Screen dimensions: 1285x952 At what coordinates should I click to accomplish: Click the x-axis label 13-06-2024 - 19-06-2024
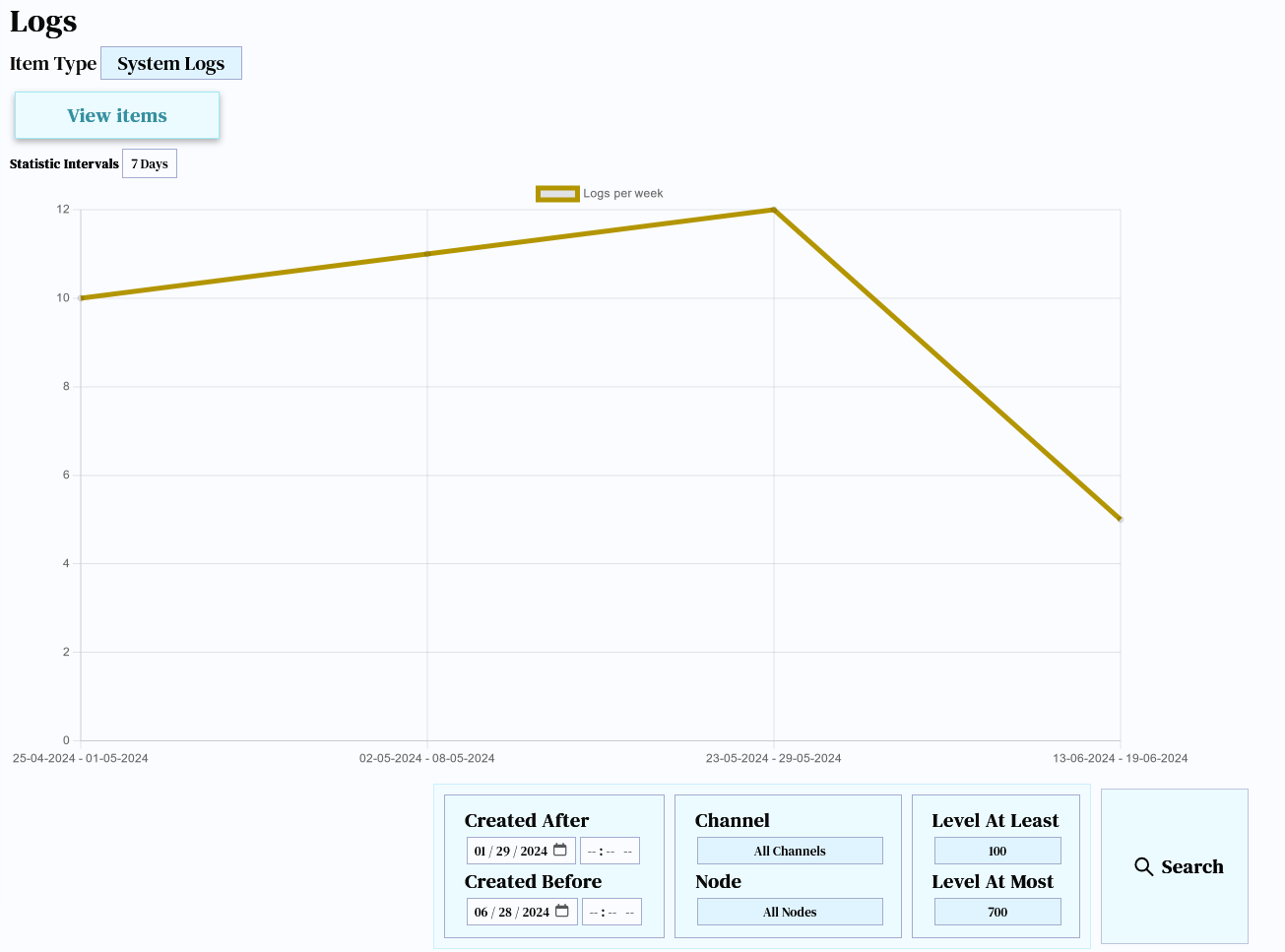tap(1121, 758)
